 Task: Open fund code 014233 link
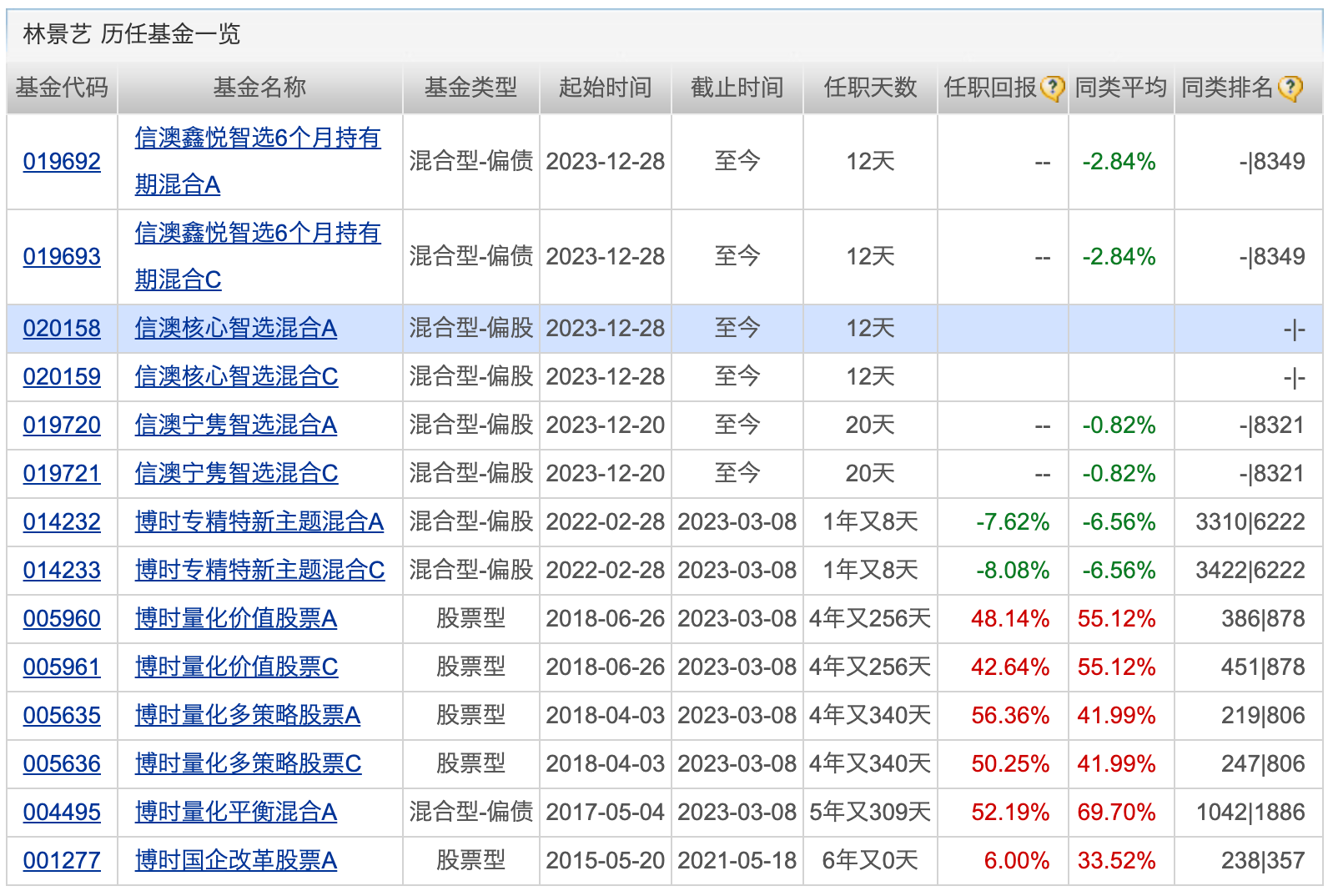pyautogui.click(x=62, y=570)
